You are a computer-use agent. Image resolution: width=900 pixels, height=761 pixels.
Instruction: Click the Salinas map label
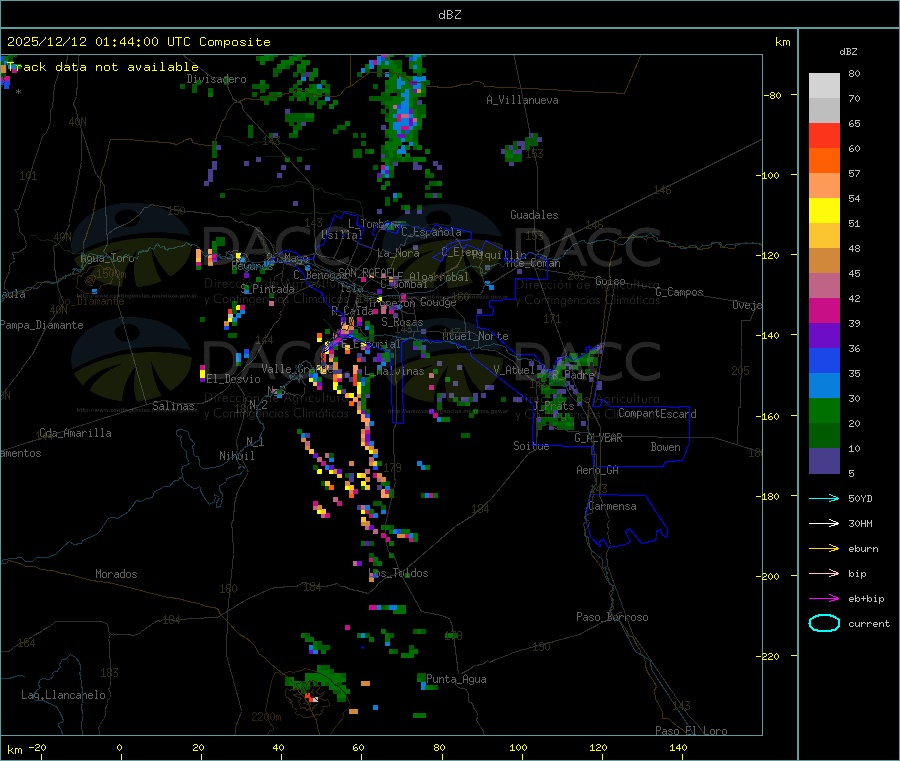[173, 406]
